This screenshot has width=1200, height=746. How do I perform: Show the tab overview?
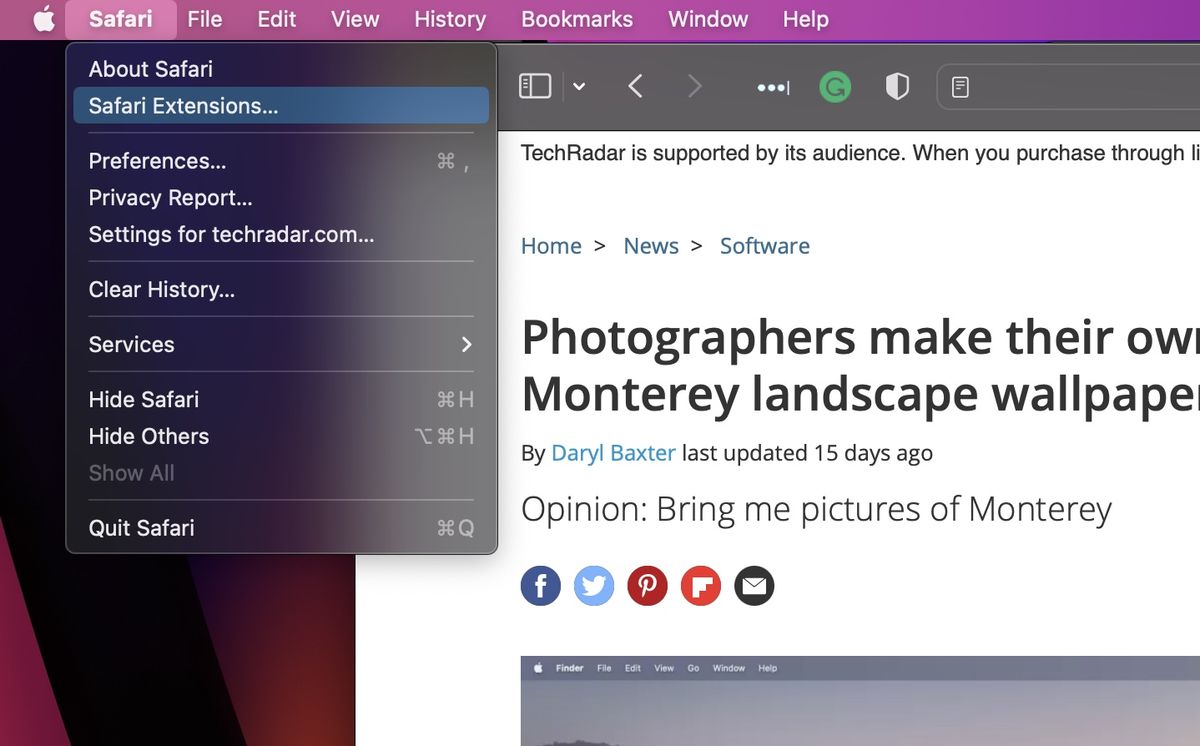[771, 86]
